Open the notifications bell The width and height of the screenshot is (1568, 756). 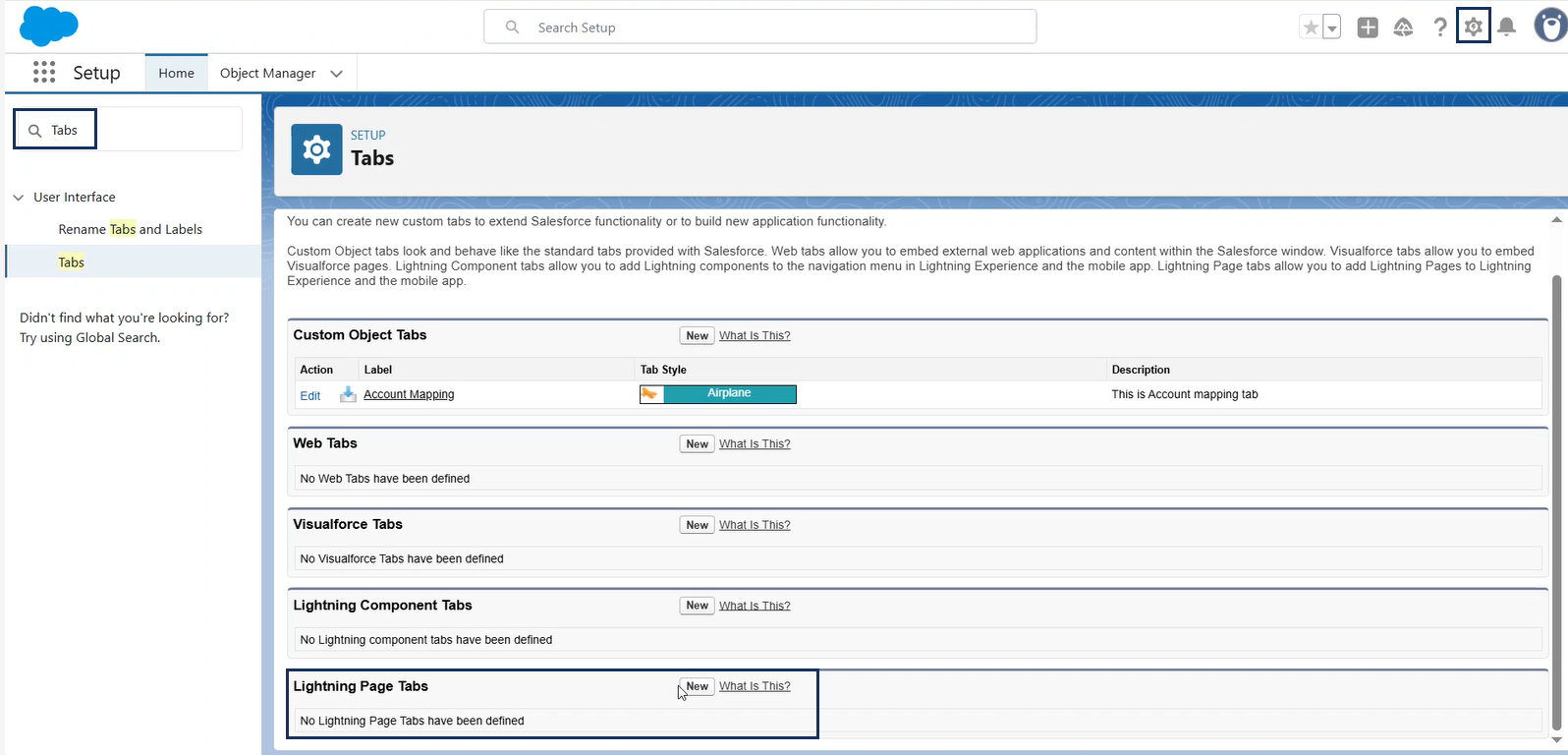tap(1506, 28)
